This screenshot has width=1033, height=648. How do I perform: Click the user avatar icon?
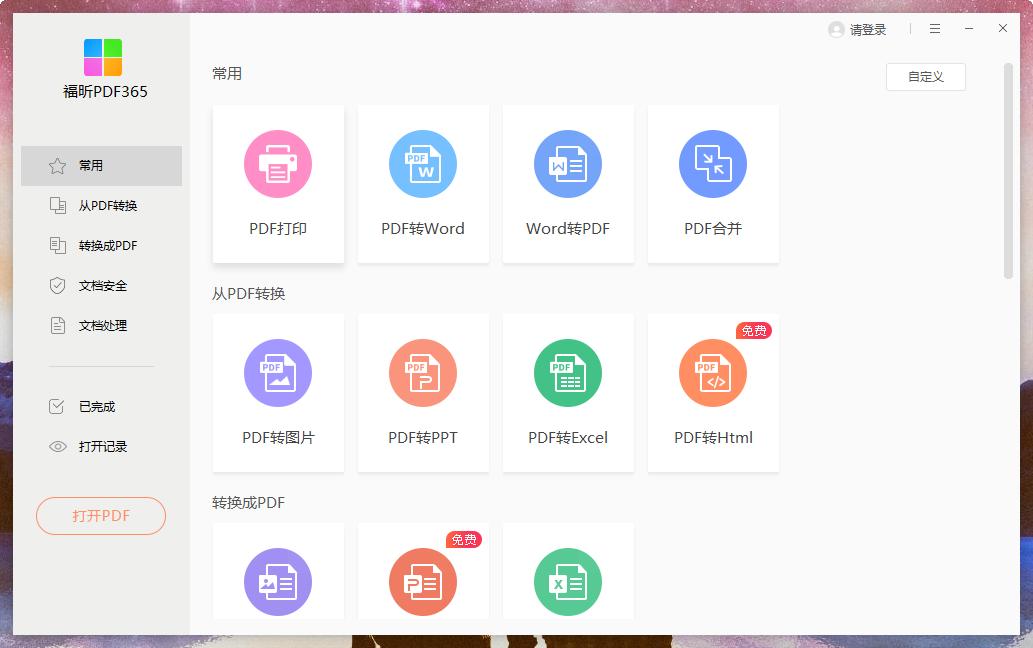tap(836, 30)
